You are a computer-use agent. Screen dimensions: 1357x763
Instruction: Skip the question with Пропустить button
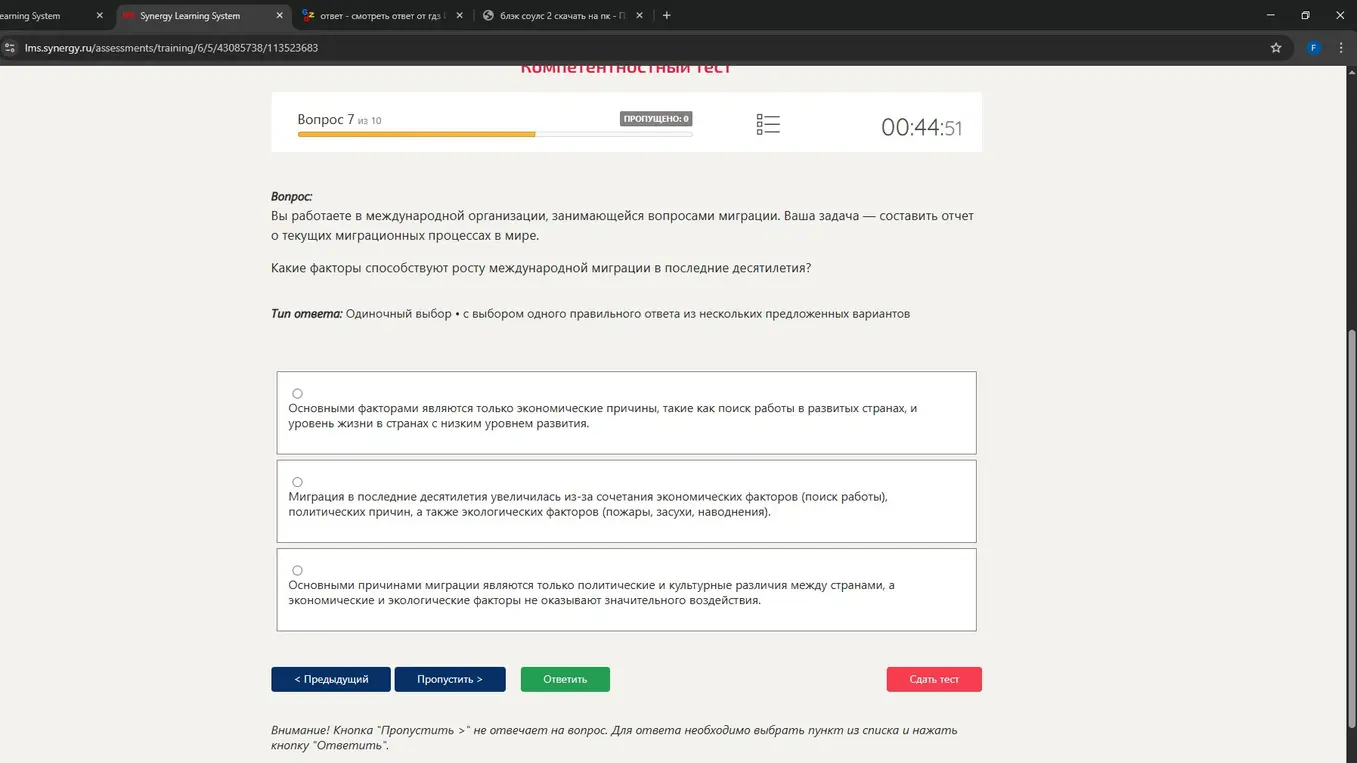(x=450, y=679)
